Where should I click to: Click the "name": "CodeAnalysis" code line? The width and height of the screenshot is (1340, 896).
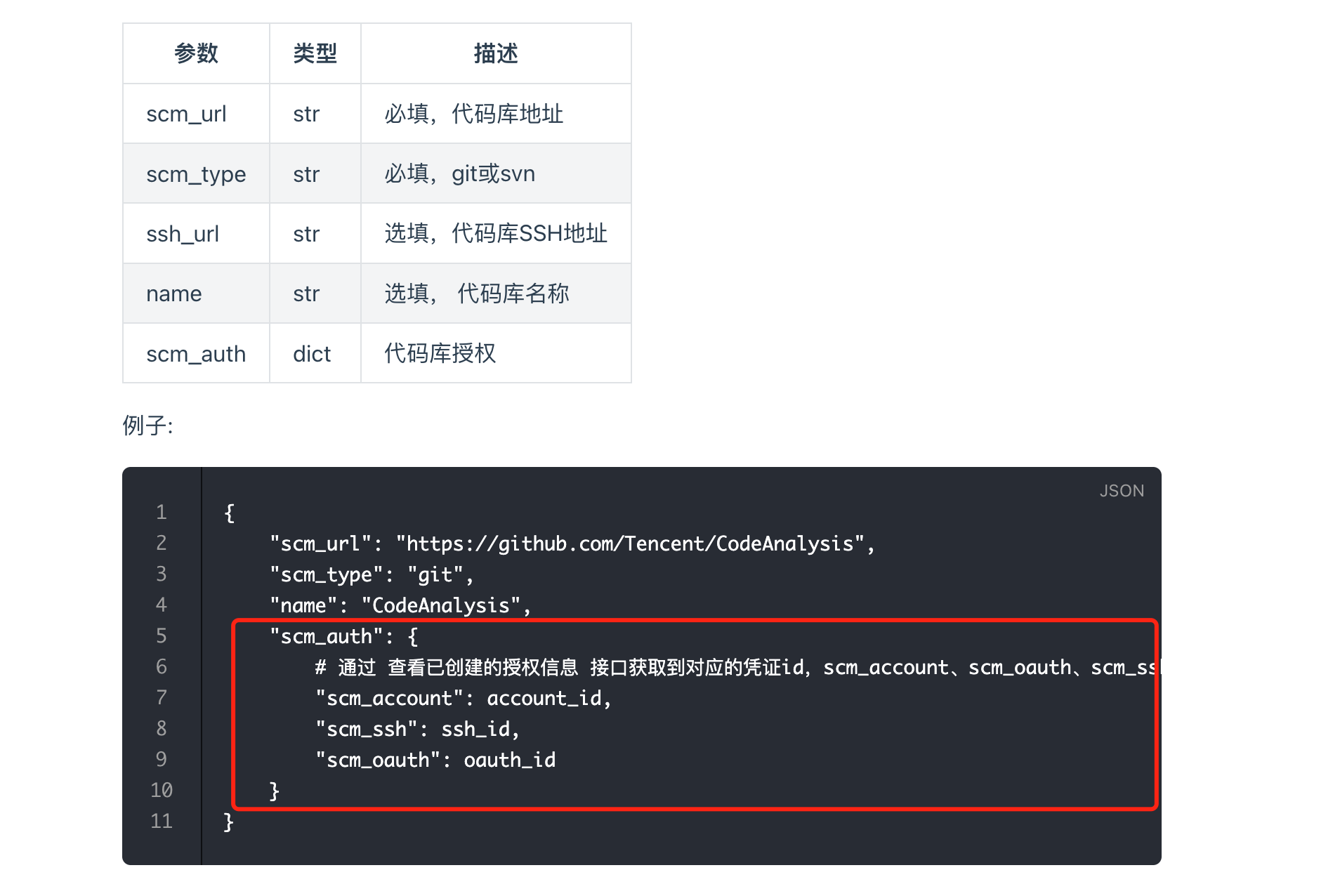(x=400, y=605)
